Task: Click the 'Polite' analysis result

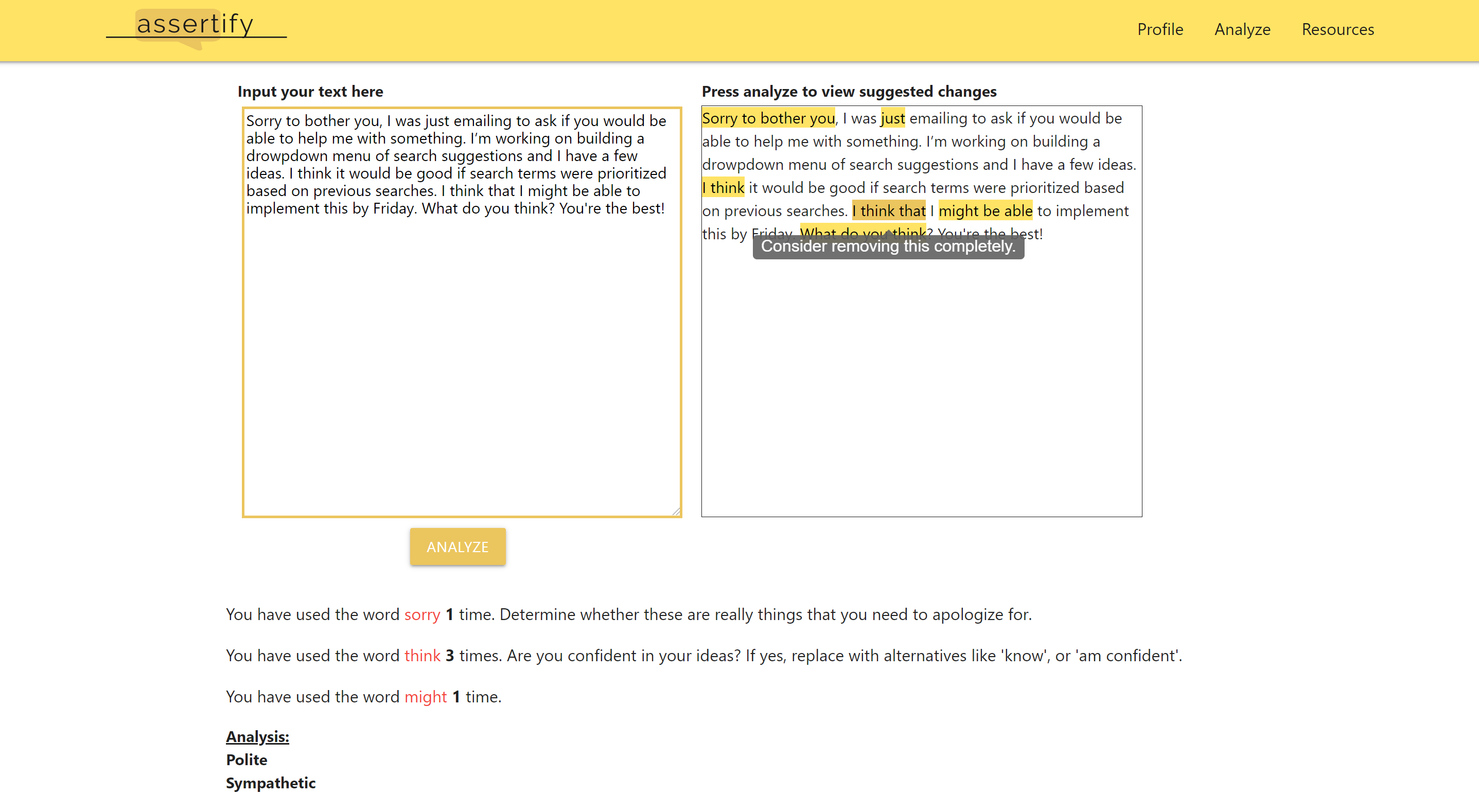Action: point(246,760)
